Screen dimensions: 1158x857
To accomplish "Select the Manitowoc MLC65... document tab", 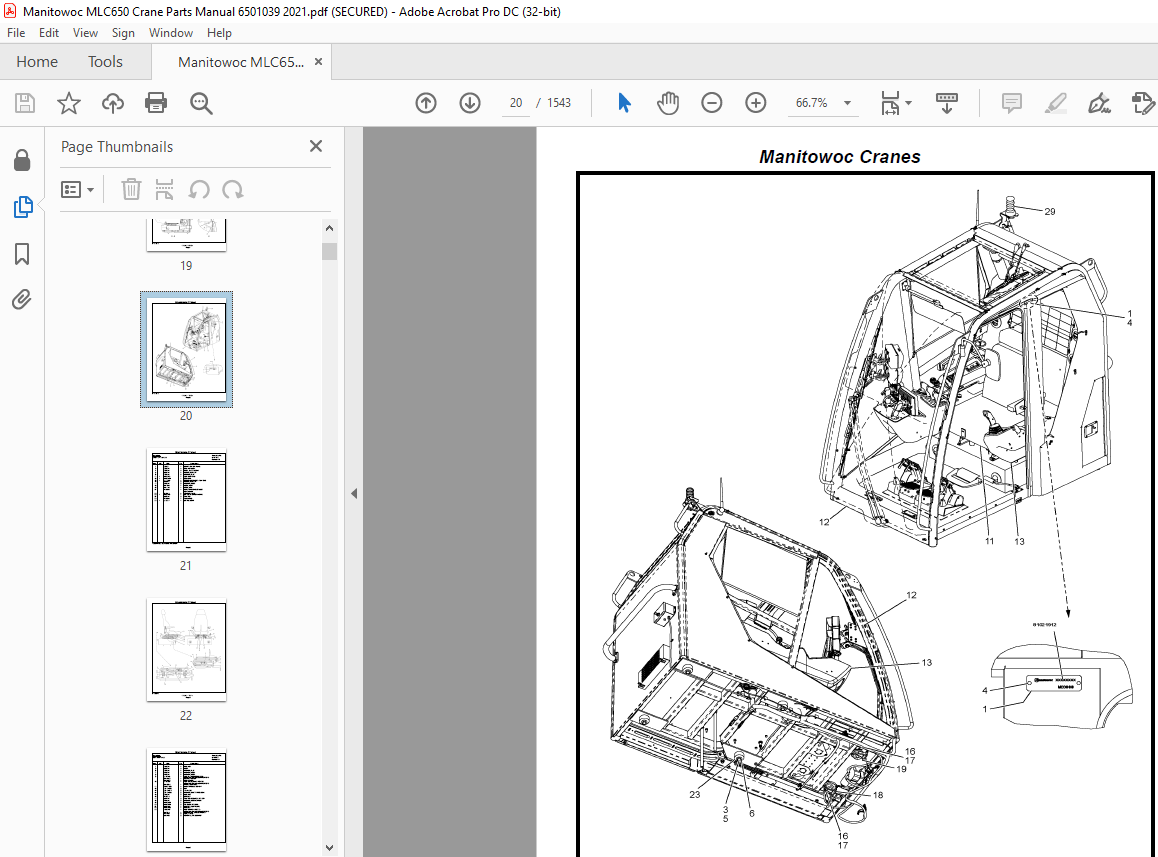I will click(x=241, y=62).
